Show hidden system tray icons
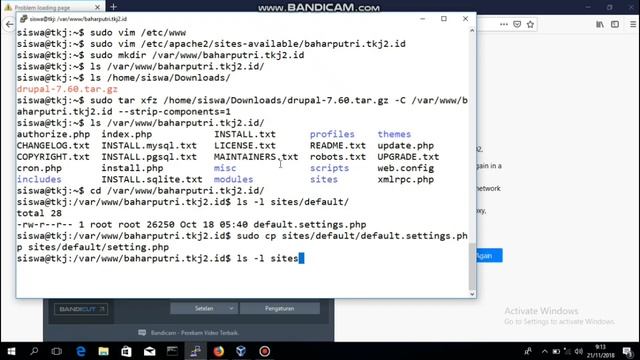 544,351
